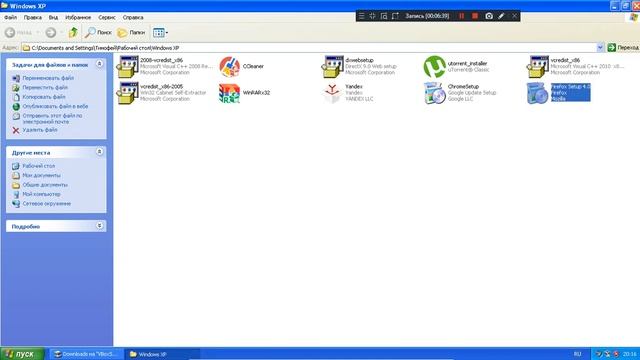The width and height of the screenshot is (640, 360).
Task: Select the CCleaner installer icon
Action: pyautogui.click(x=229, y=67)
